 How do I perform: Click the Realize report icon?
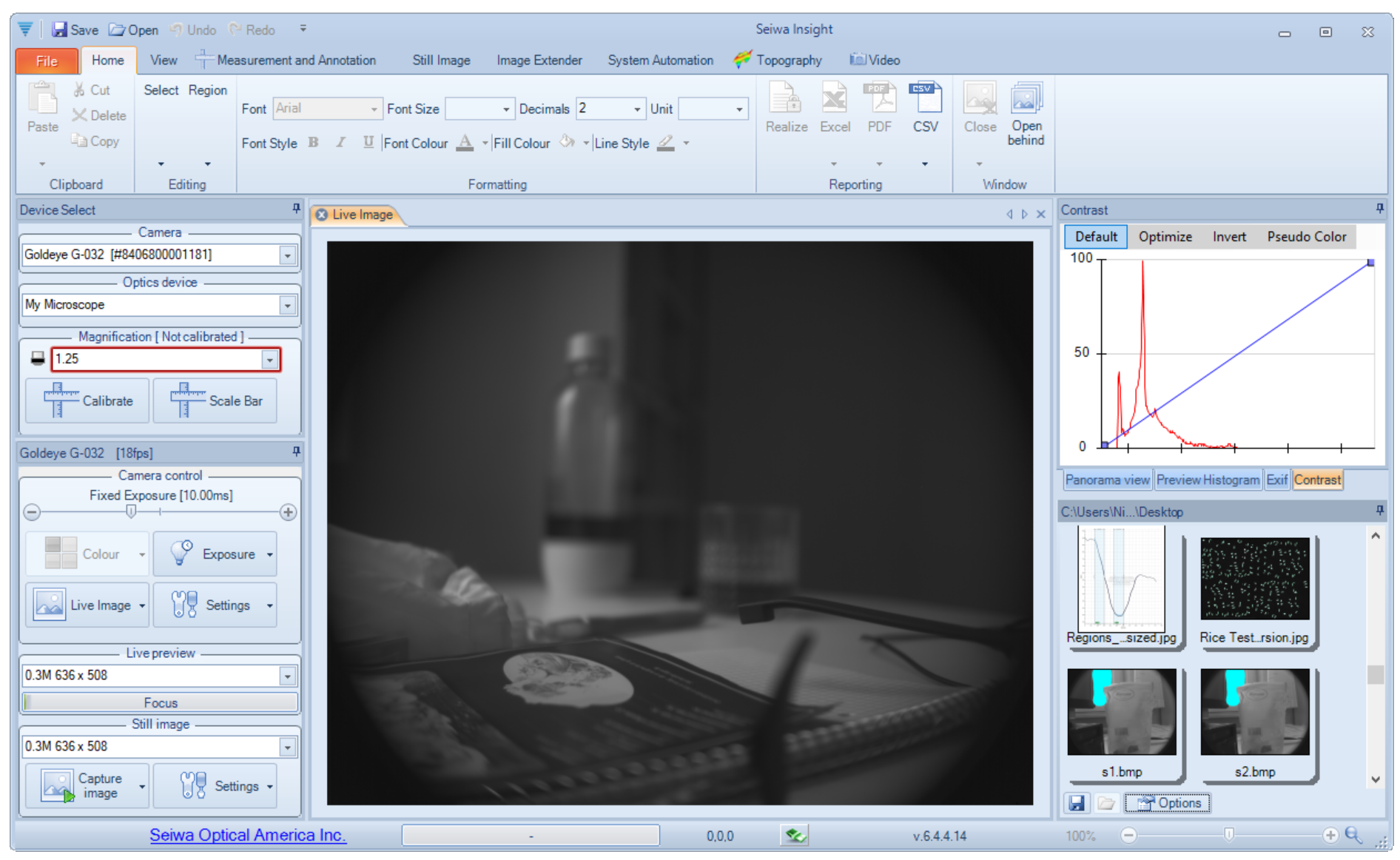tap(786, 99)
